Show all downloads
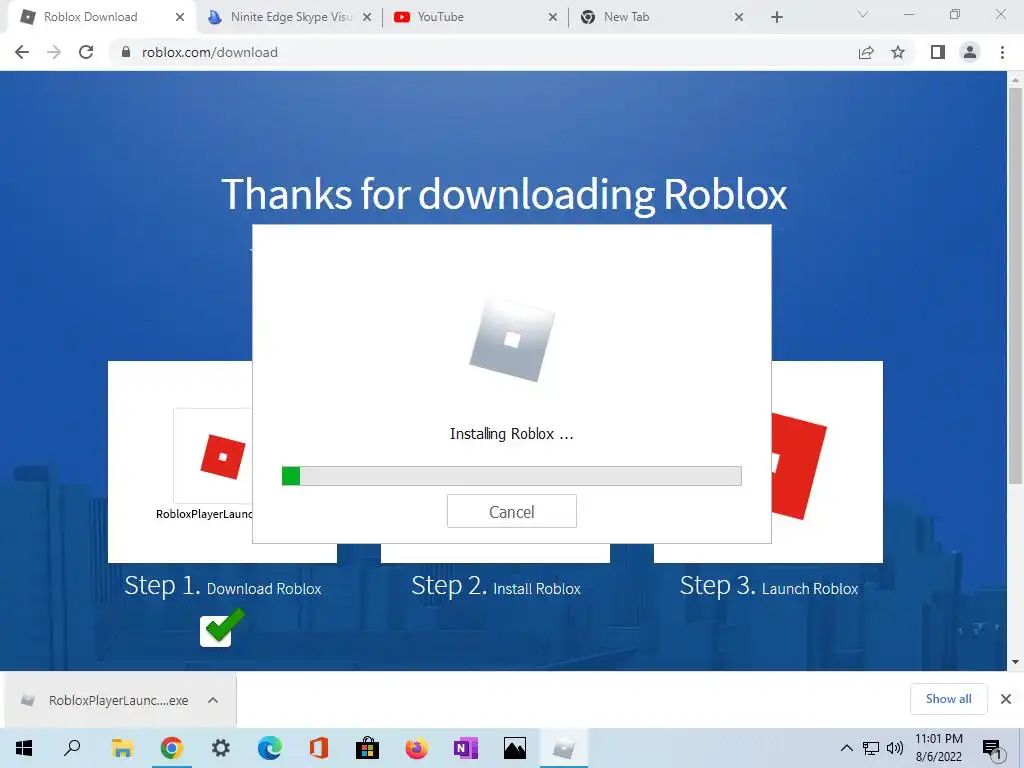This screenshot has height=768, width=1024. click(948, 699)
